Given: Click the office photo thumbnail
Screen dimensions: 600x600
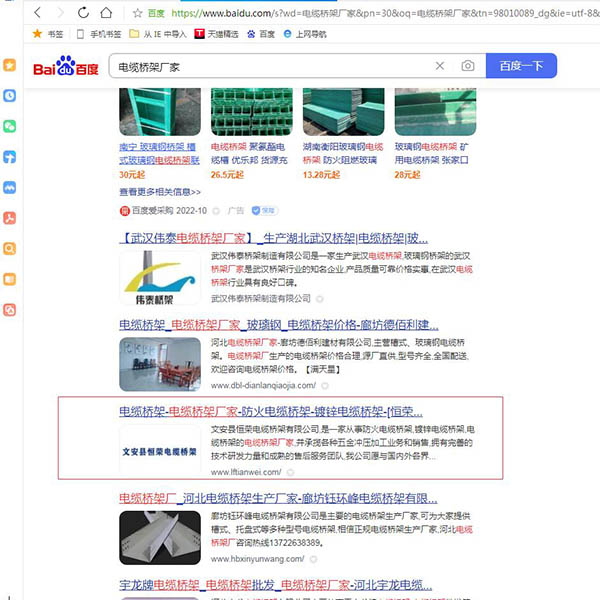Looking at the screenshot, I should pos(160,364).
